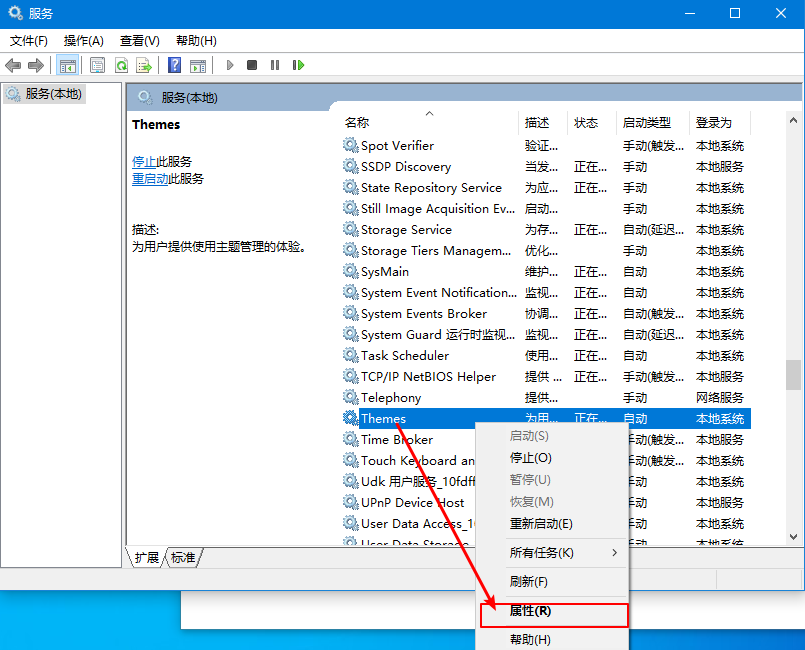This screenshot has height=650, width=805.
Task: Open the Help question mark icon
Action: point(175,65)
